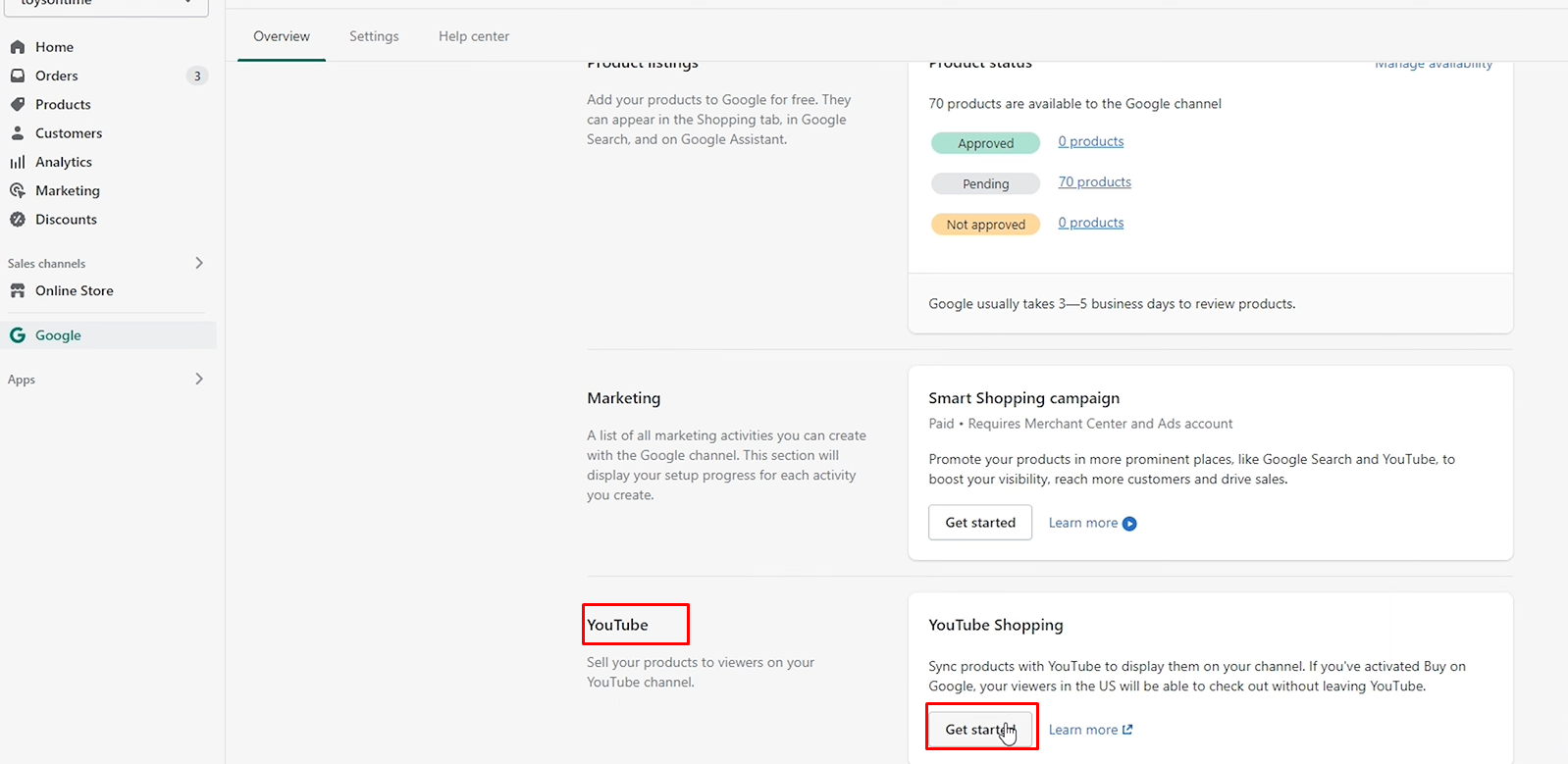Viewport: 1568px width, 764px height.
Task: Open Analytics bar chart icon
Action: pyautogui.click(x=18, y=162)
